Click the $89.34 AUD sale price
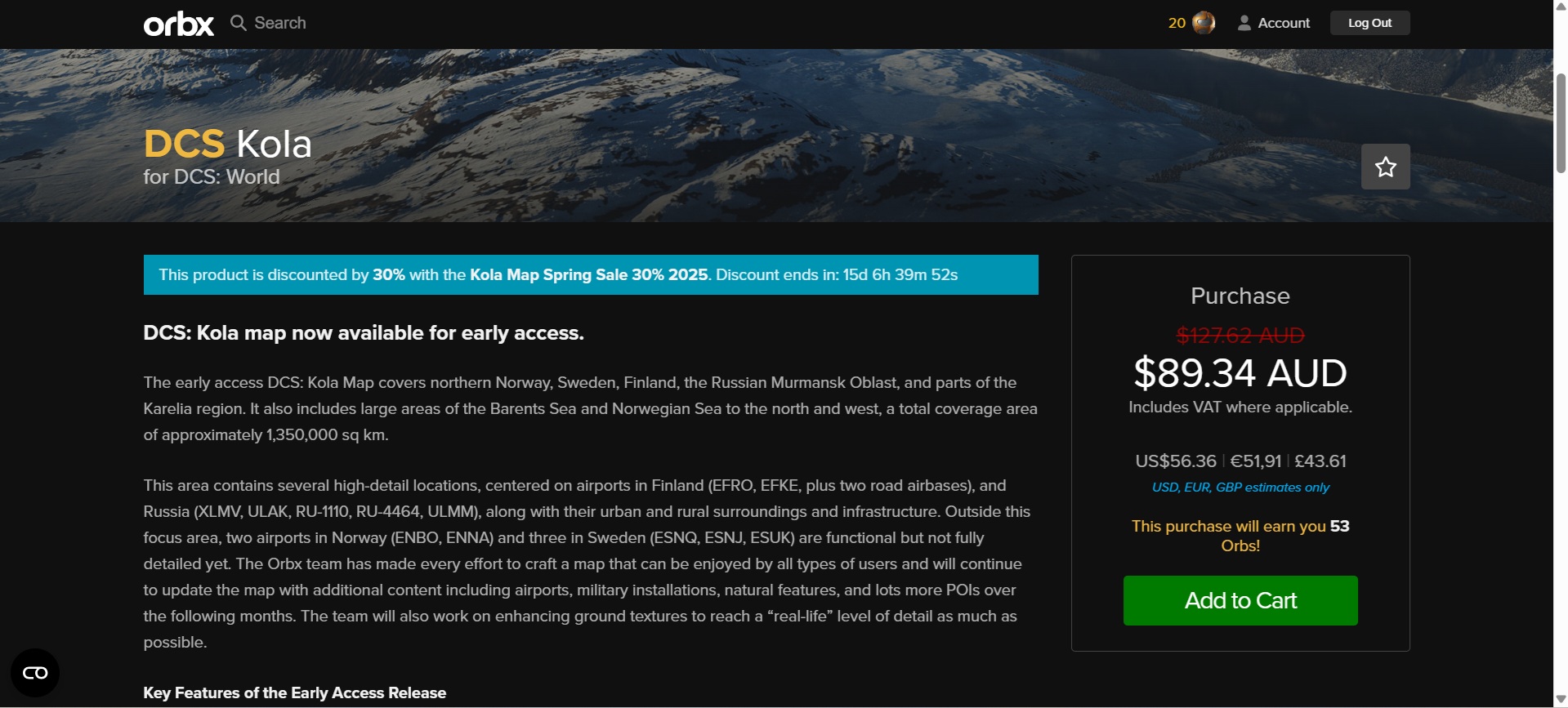1568x708 pixels. [x=1240, y=373]
